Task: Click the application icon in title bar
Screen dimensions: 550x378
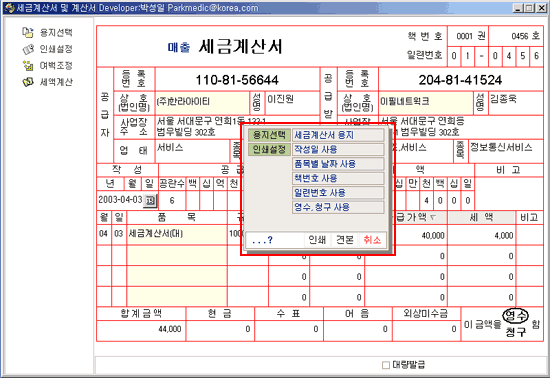Action: 9,8
